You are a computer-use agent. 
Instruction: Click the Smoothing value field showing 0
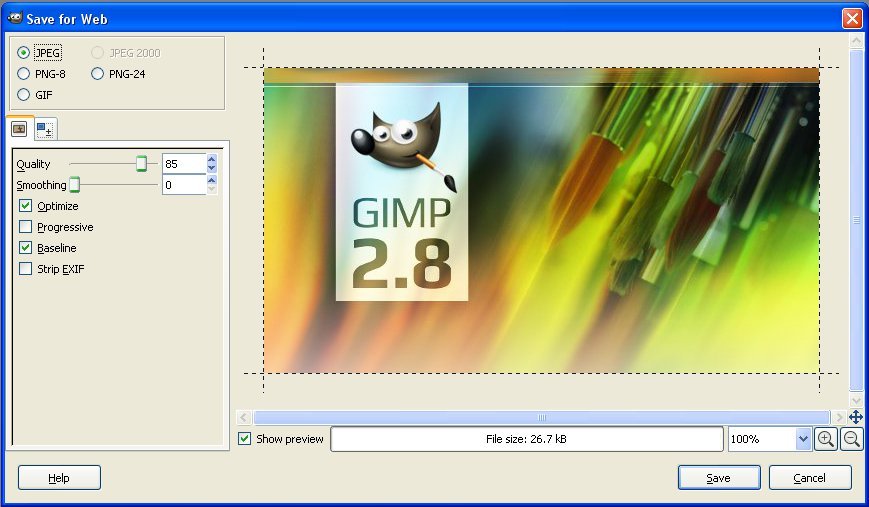[184, 185]
